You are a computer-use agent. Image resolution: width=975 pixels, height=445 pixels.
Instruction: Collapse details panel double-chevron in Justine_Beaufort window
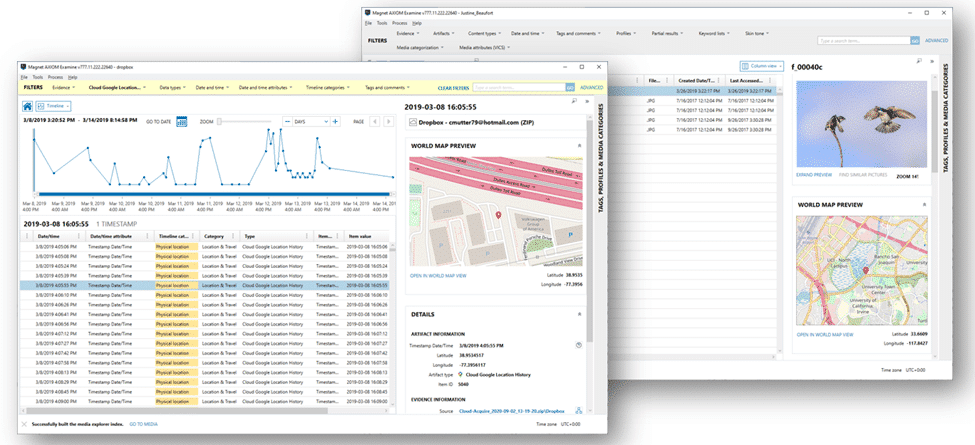tap(932, 62)
